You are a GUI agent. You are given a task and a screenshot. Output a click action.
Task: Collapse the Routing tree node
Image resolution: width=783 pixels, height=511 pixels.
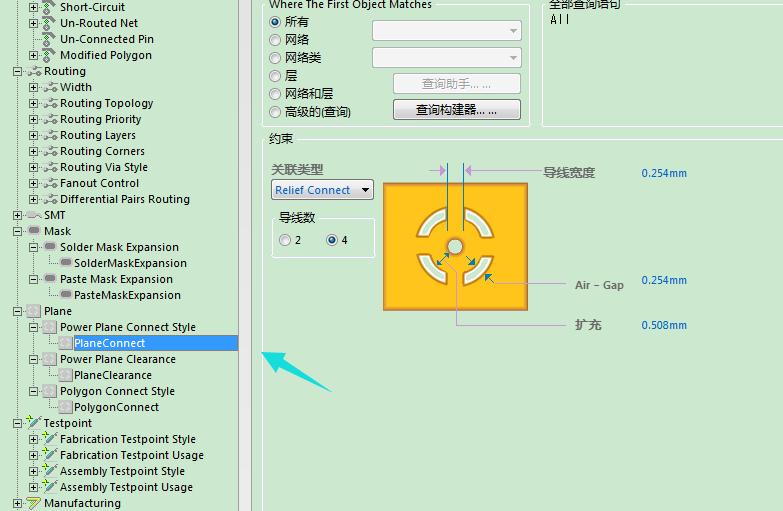coord(17,71)
